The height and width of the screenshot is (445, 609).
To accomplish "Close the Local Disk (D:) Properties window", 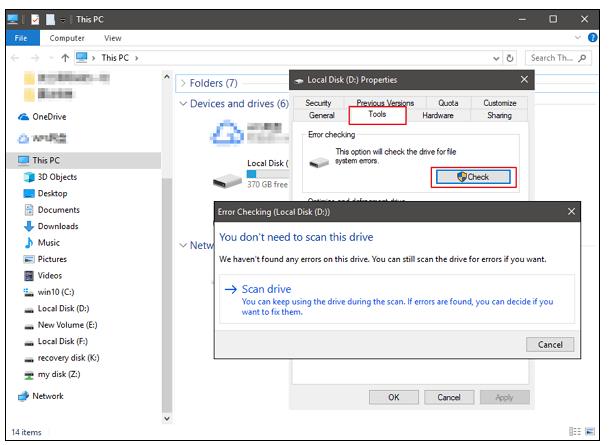I will (524, 80).
